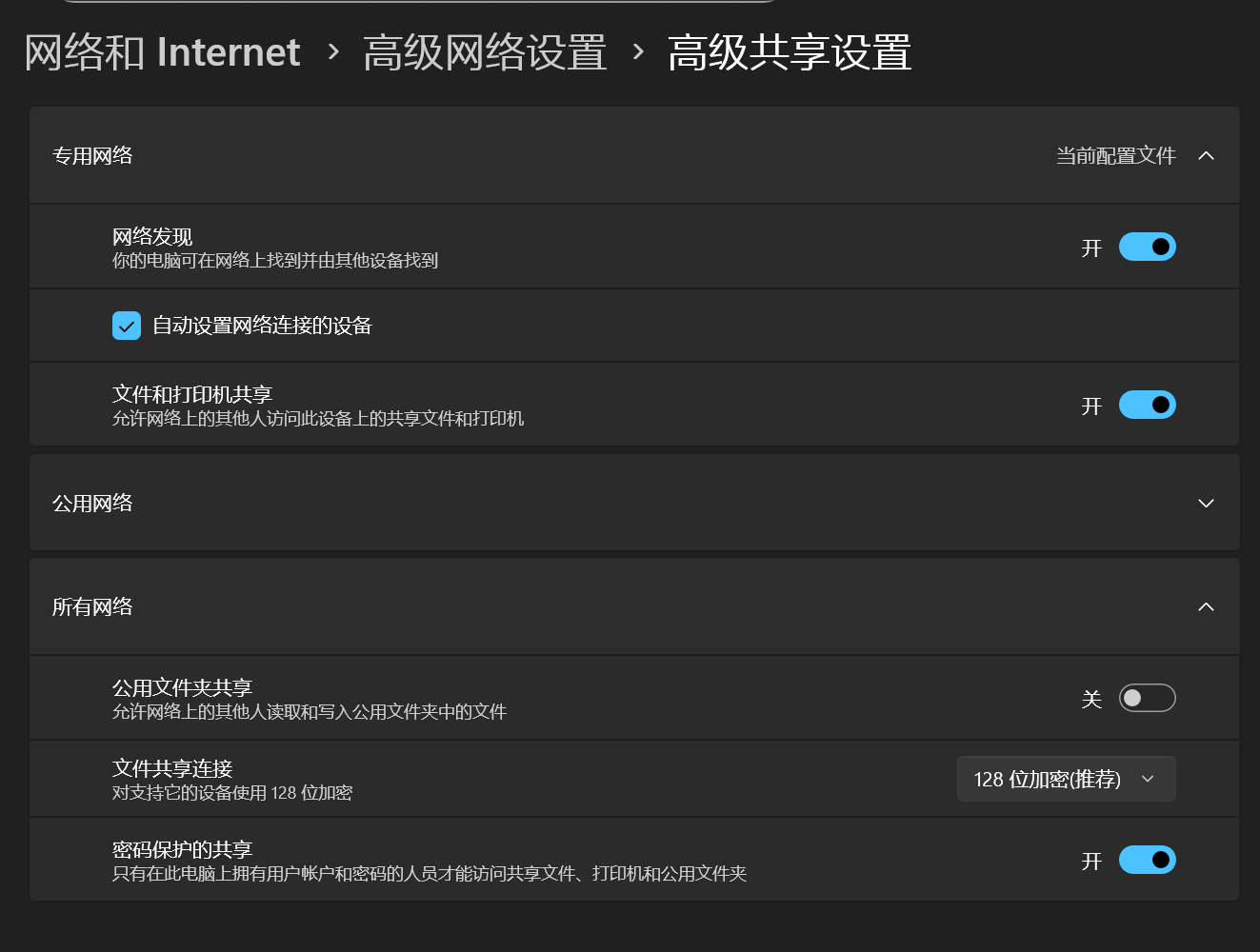Expand the 公用网络 section chevron
Screen dimensions: 1260x952
pos(1206,503)
